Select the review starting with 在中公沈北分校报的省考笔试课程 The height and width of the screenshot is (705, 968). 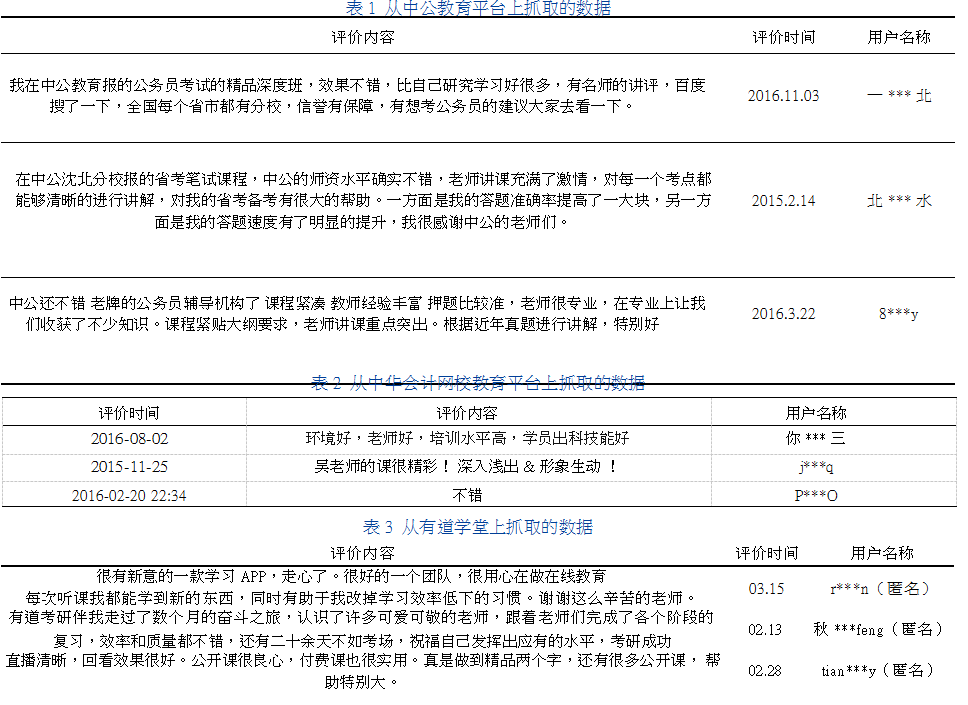[x=363, y=201]
